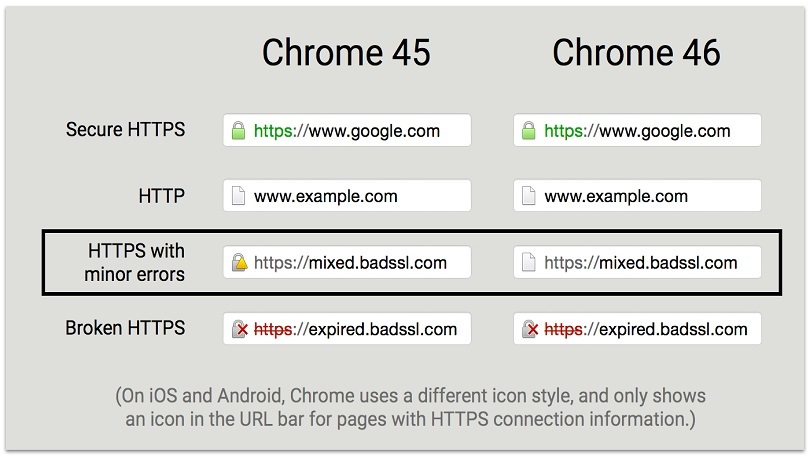Click blank page icon in Chrome 46 mixed.badssl.com bar
This screenshot has height=456, width=810.
coord(529,264)
